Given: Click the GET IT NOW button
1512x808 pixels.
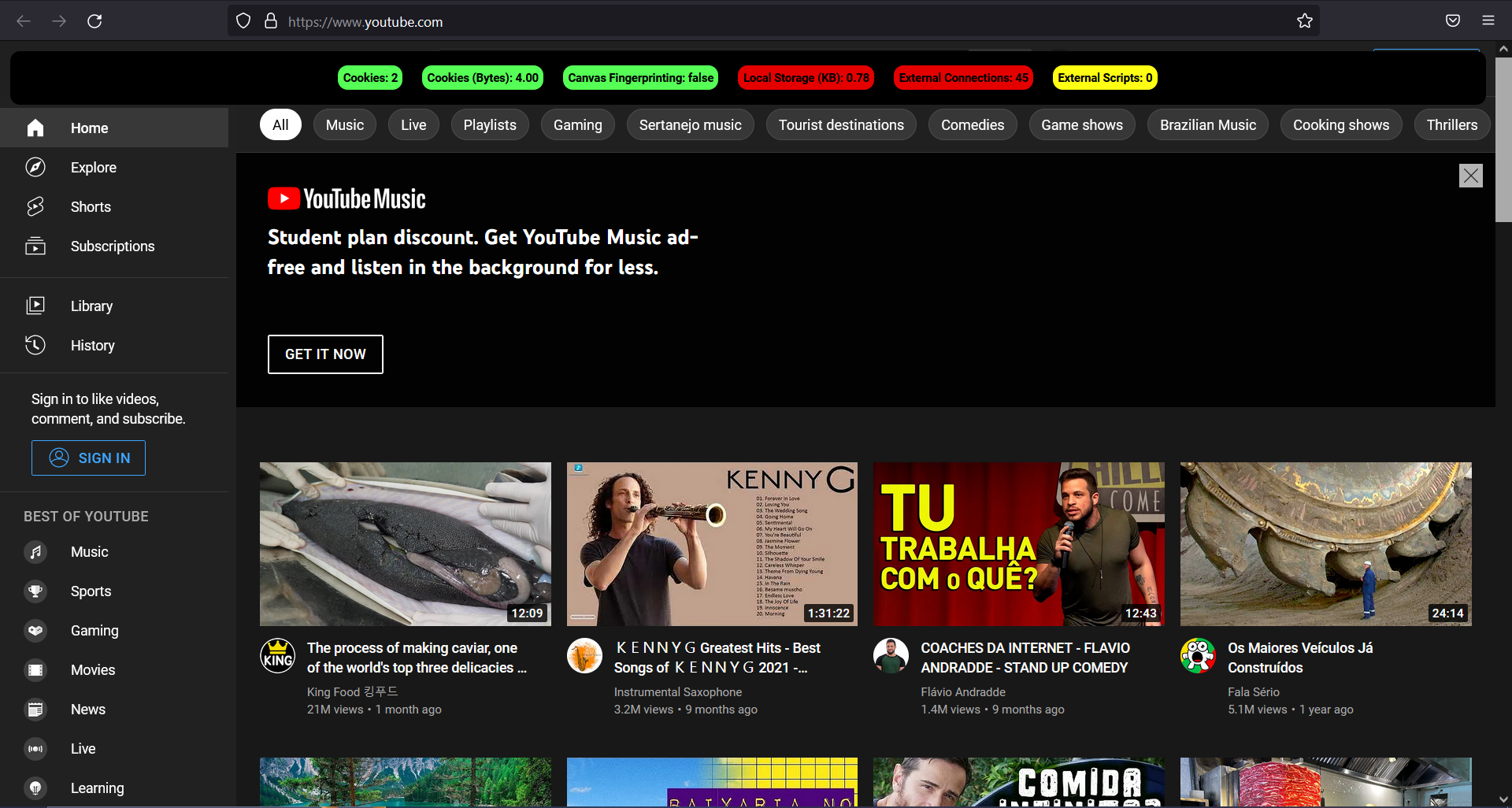Looking at the screenshot, I should tap(325, 354).
